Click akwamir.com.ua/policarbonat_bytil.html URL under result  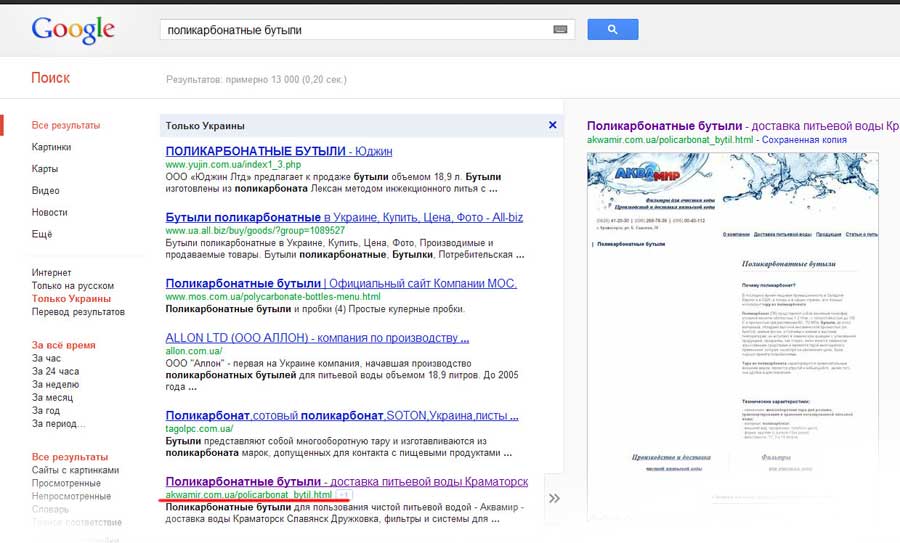249,494
